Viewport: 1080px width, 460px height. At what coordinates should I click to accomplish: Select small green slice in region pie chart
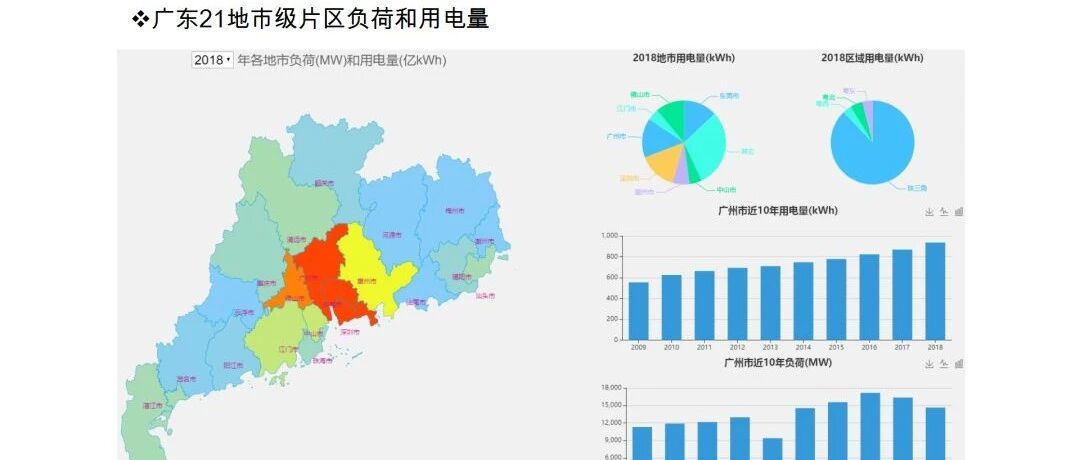(859, 116)
